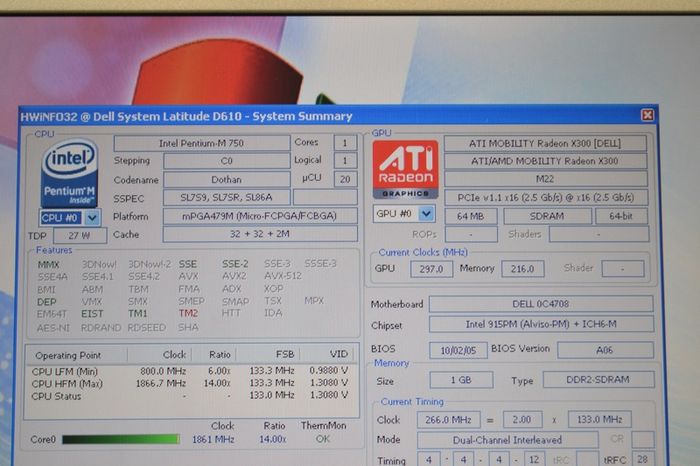Click the Core0 ratio value 14.00x

(273, 439)
